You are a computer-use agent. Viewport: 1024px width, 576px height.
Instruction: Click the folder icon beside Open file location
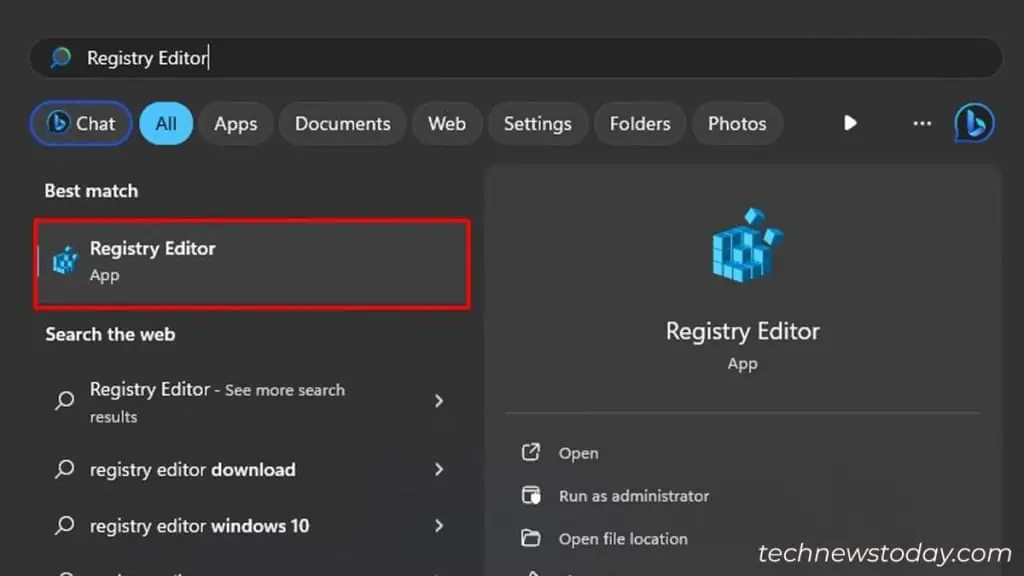531,538
